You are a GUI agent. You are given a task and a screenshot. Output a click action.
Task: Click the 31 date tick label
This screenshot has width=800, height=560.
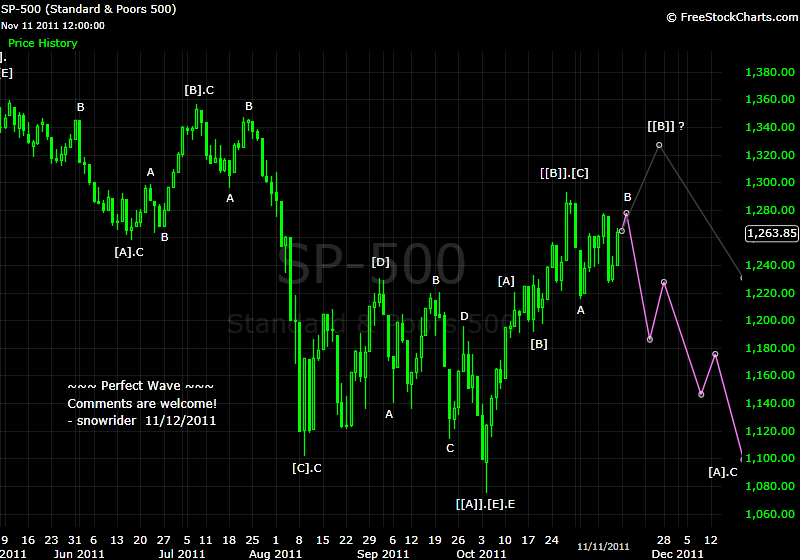click(74, 540)
